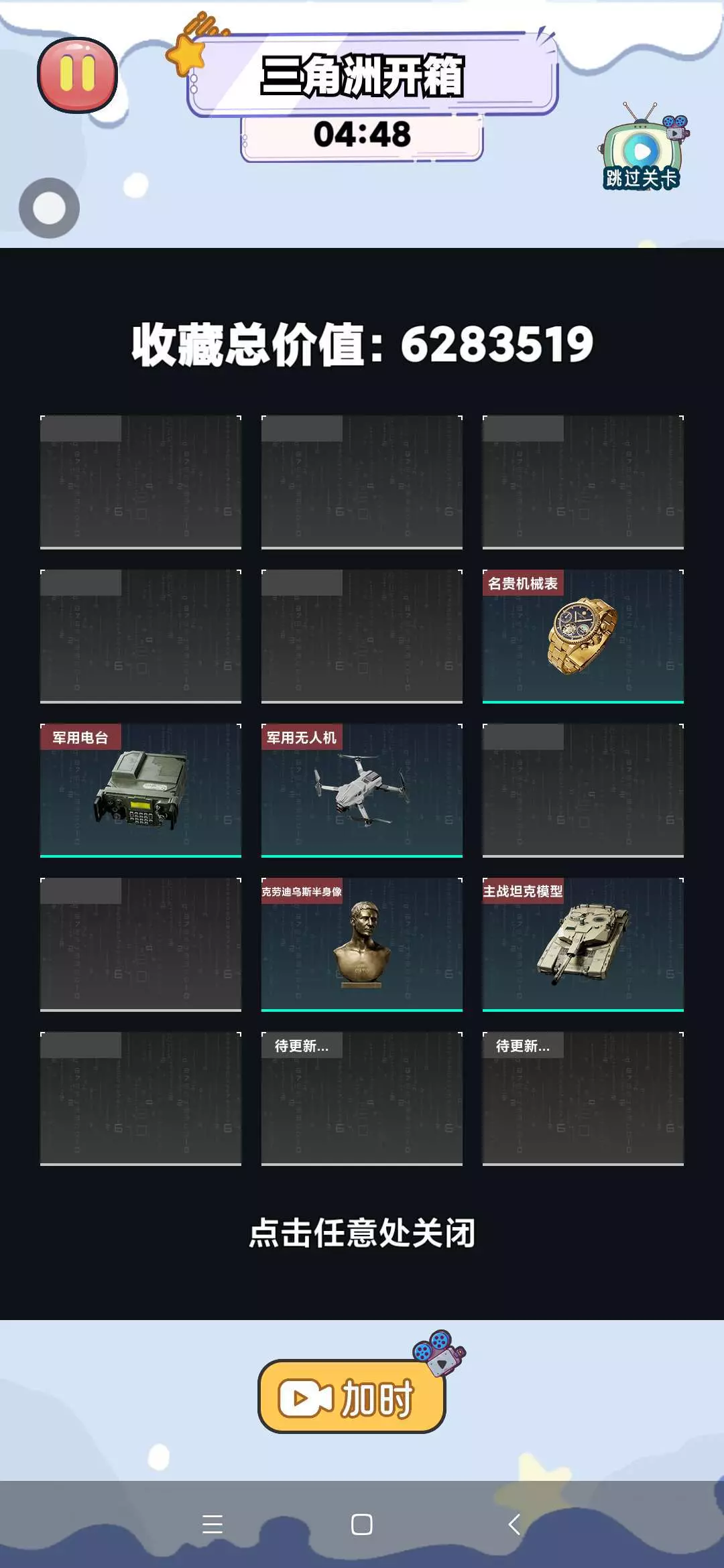
Task: Select the 主战坦克模型 tank model card
Action: pos(583,944)
